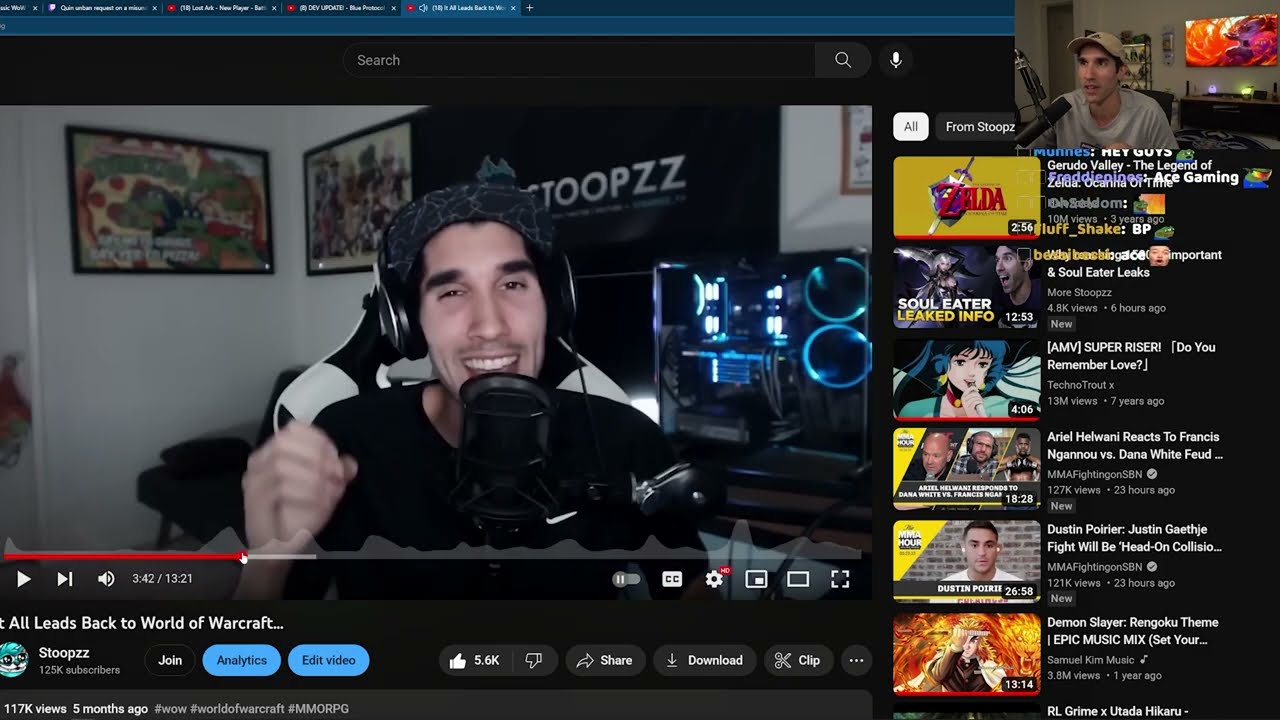The image size is (1280, 720).
Task: Open Demon Slayer Rengoku Theme thumbnail
Action: coord(966,654)
